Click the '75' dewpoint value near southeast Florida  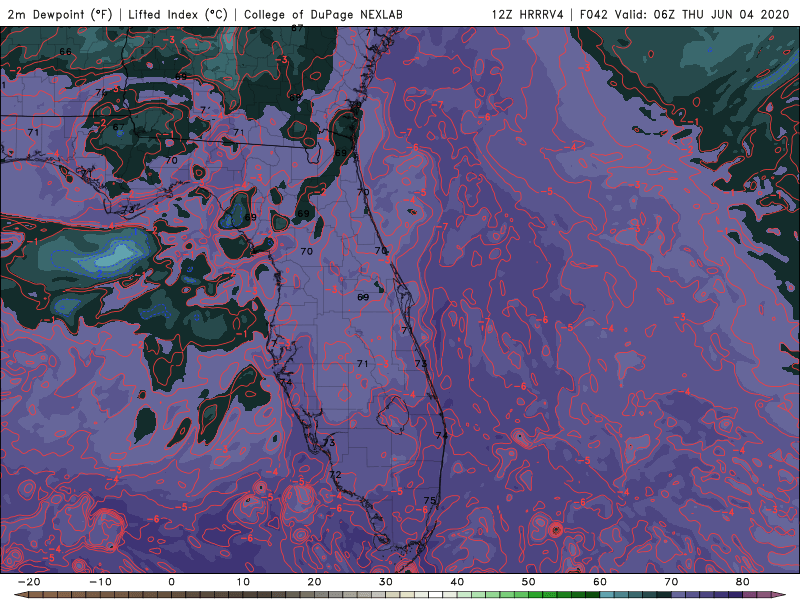(x=430, y=501)
